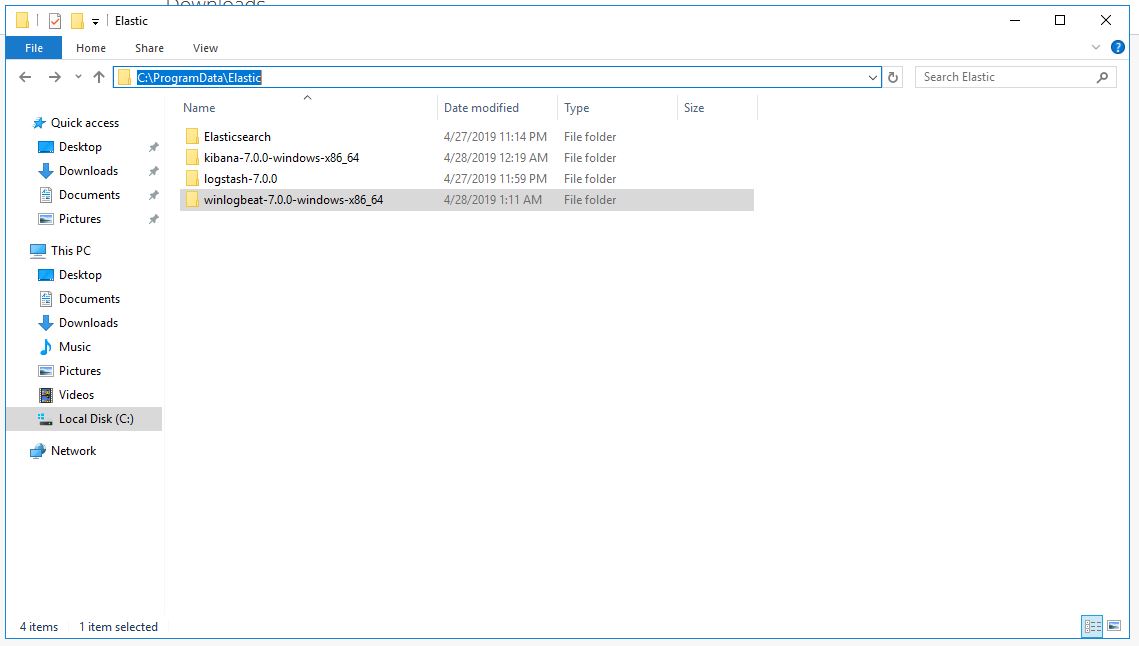Click the logstash folder icon
Viewport: 1139px width, 646px height.
192,179
